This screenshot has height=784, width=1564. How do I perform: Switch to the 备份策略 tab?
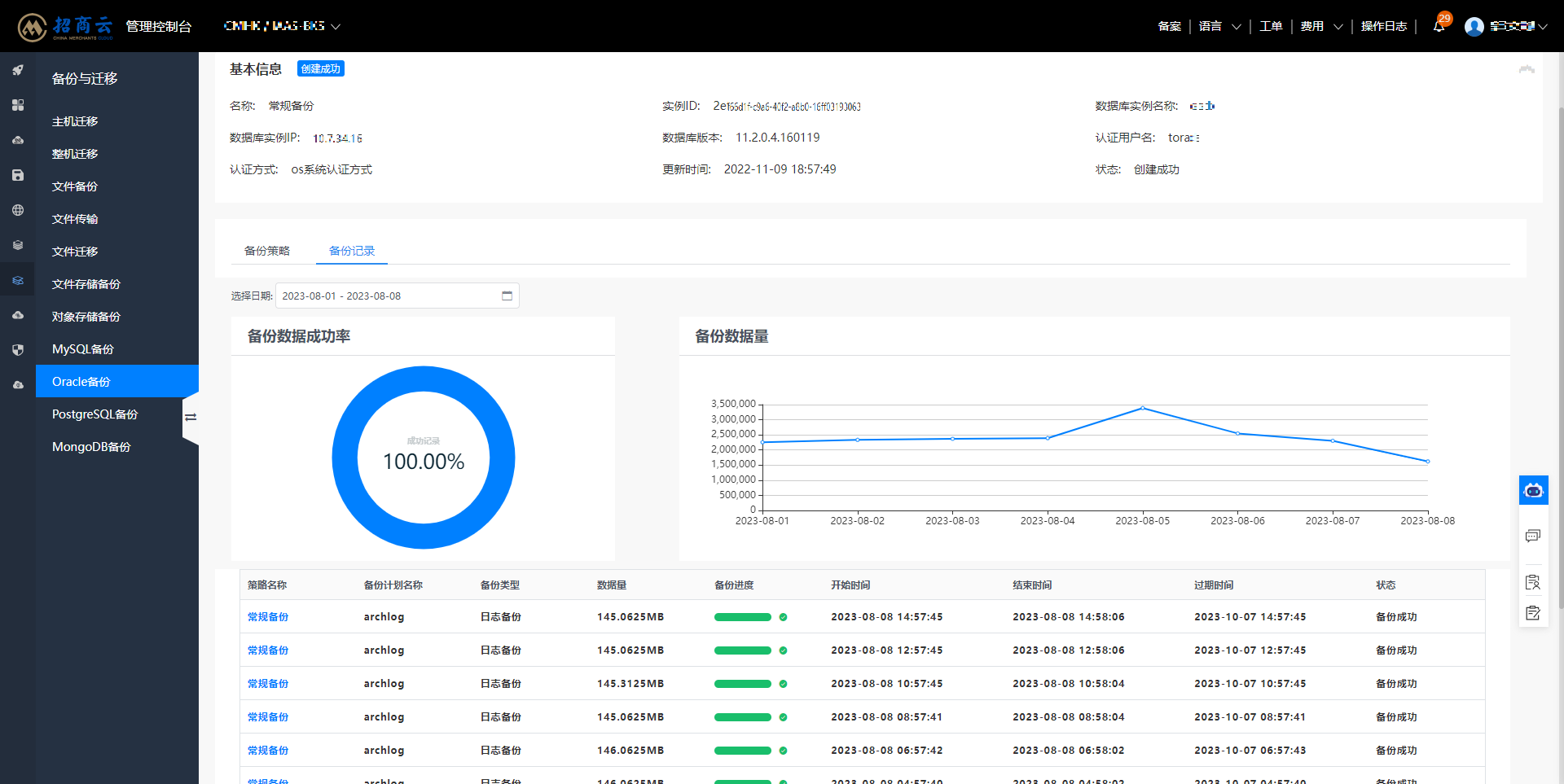click(267, 251)
